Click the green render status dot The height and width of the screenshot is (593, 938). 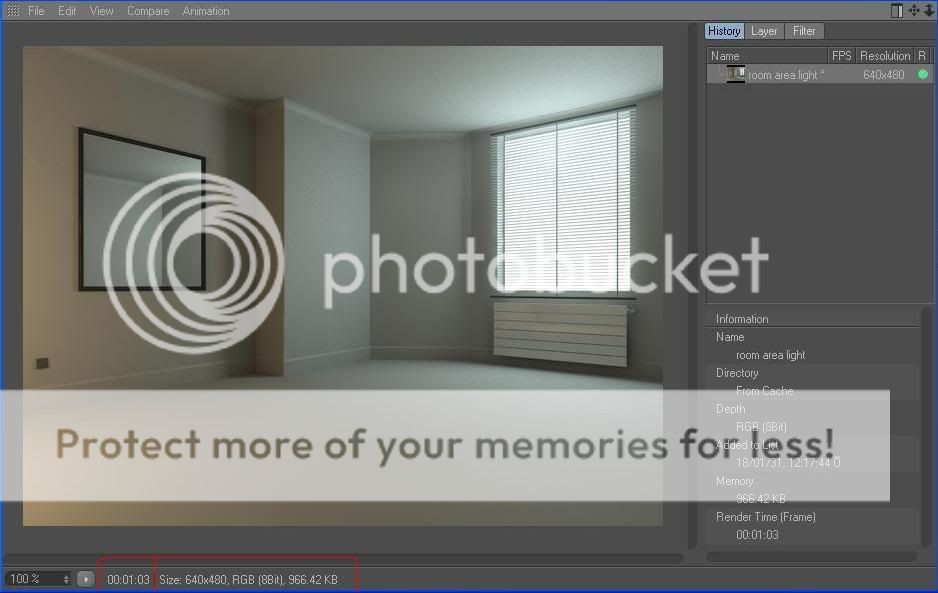pyautogui.click(x=922, y=74)
